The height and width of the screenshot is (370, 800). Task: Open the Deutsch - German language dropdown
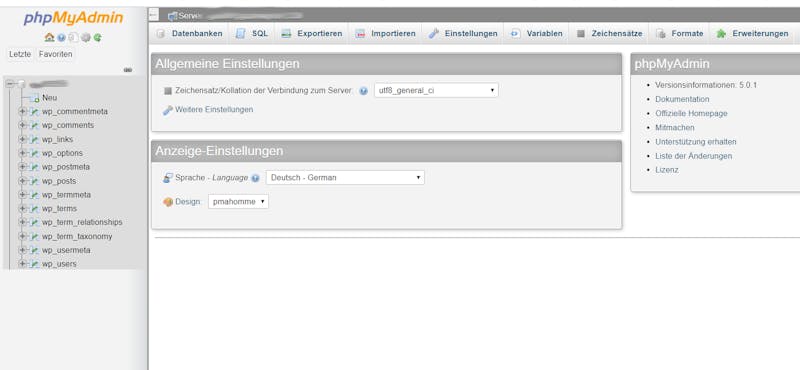coord(345,178)
